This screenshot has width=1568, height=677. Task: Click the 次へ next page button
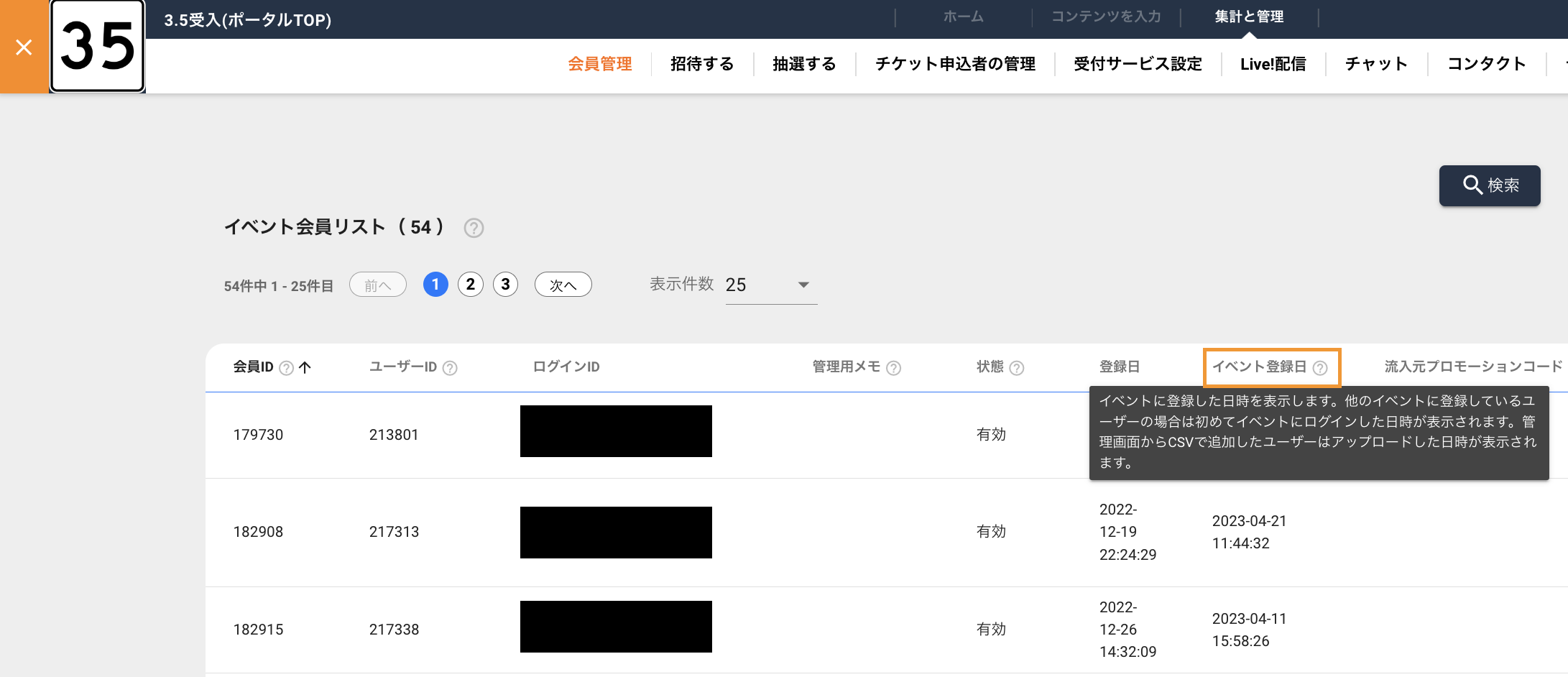pos(563,285)
